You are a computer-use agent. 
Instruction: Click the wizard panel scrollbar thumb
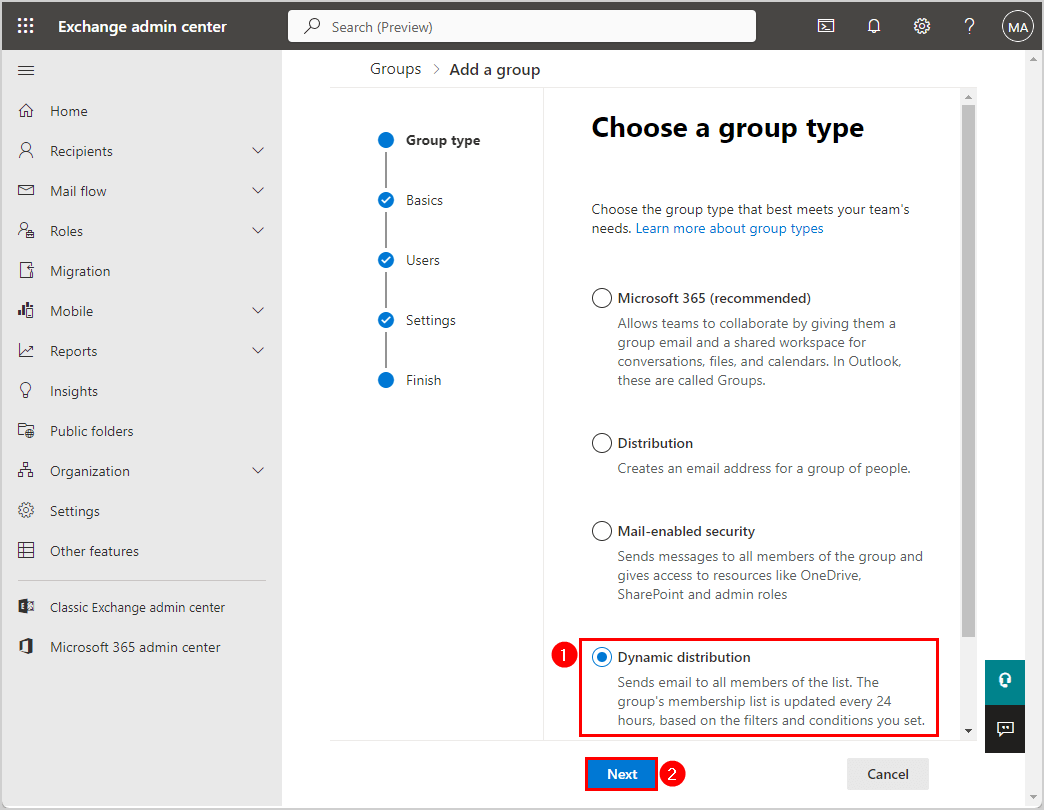tap(968, 370)
